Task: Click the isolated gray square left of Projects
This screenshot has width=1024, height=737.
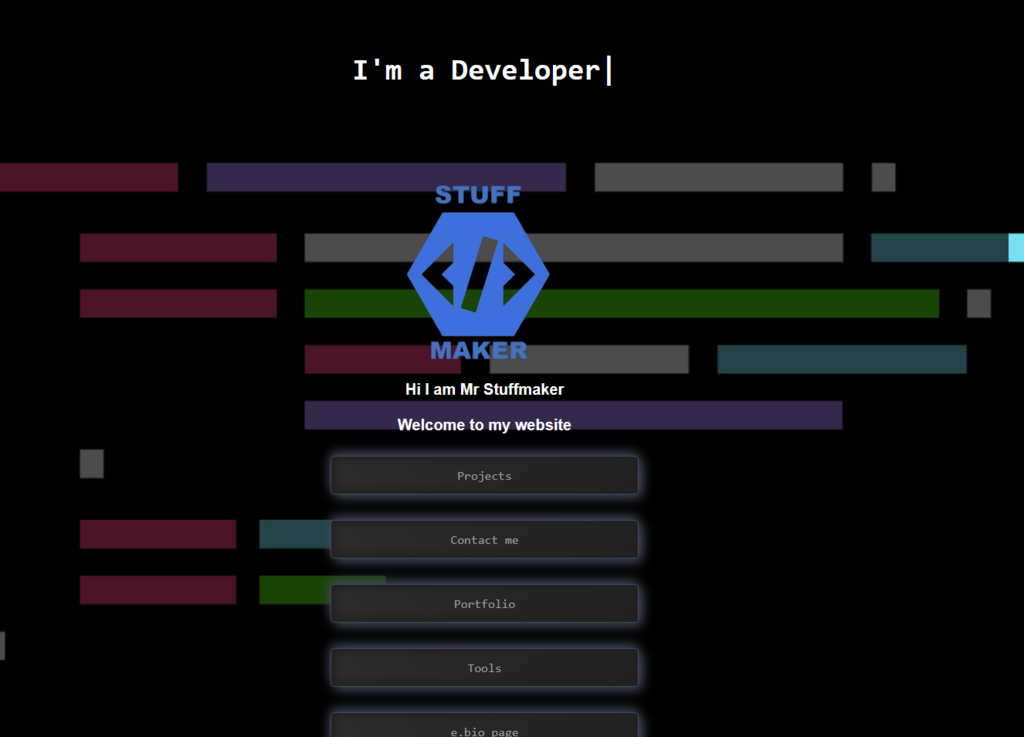Action: click(92, 463)
